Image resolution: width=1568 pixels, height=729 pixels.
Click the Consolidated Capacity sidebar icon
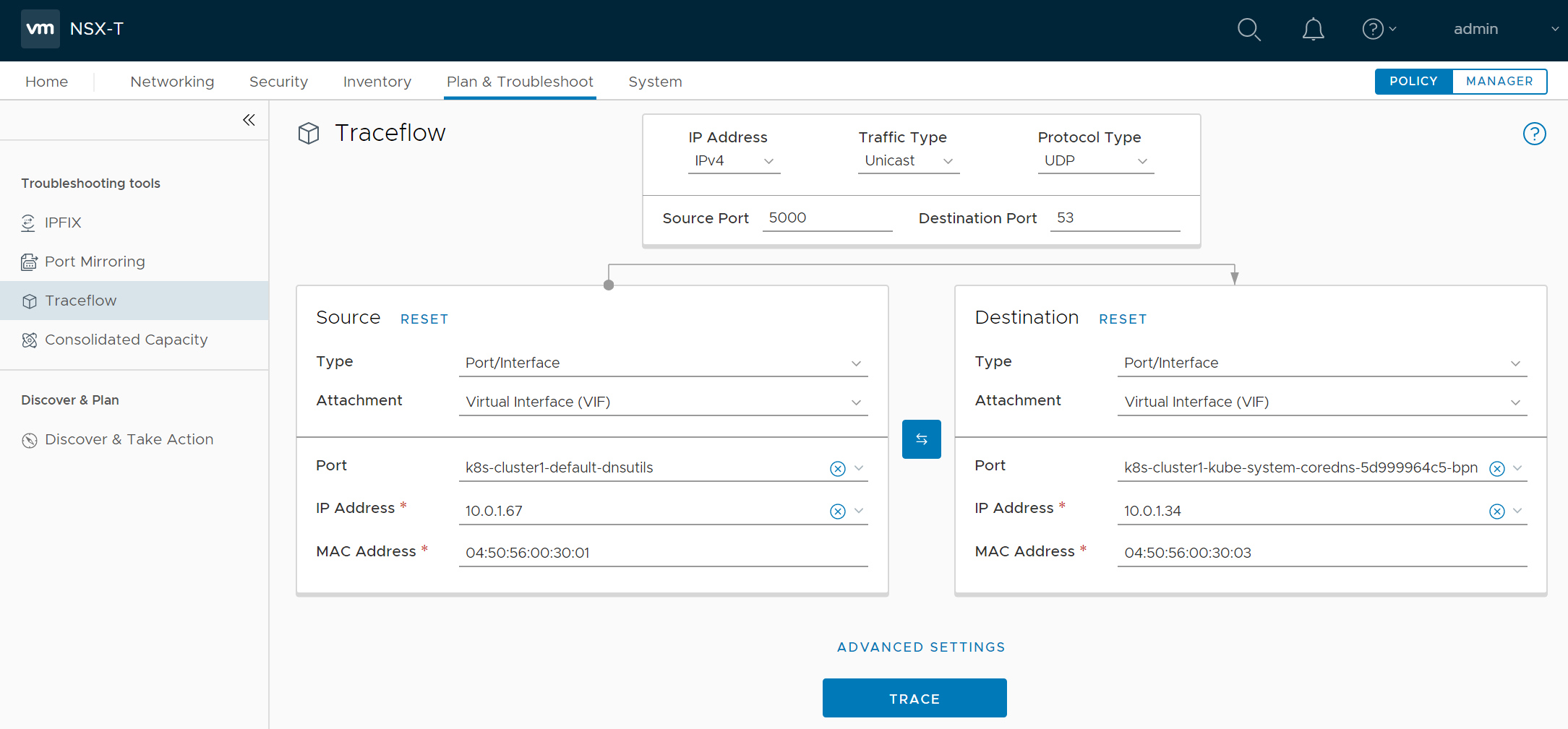pos(29,340)
